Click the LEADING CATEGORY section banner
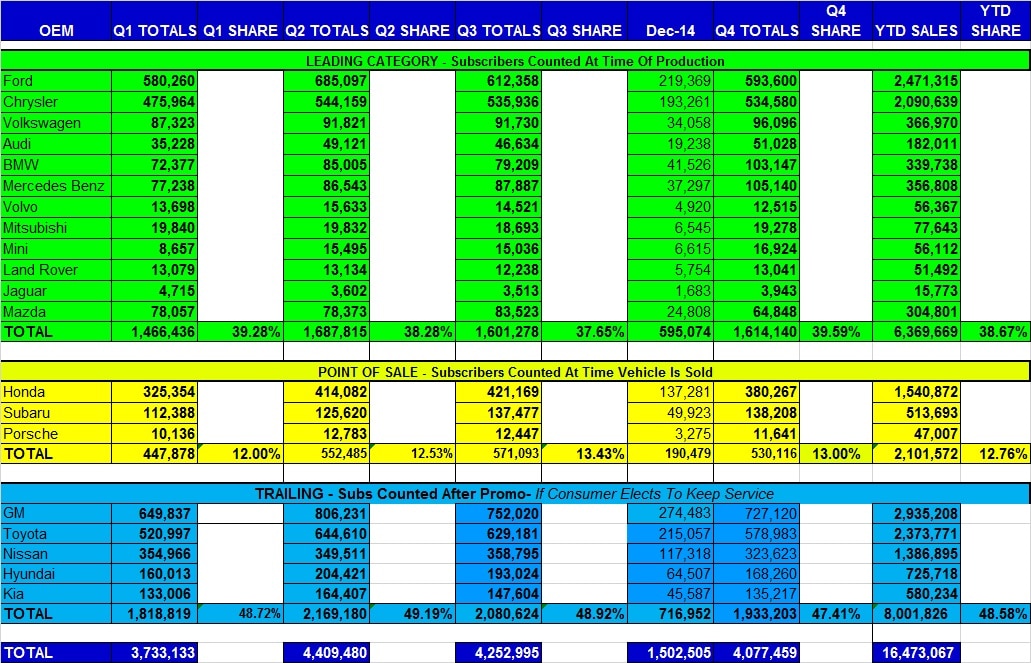The width and height of the screenshot is (1031, 663). point(515,61)
